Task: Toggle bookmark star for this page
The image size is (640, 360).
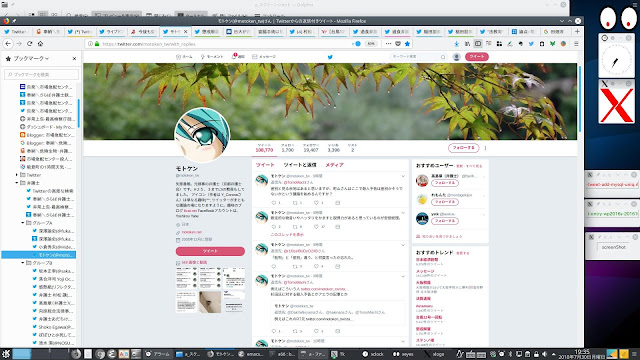Action: coord(407,44)
